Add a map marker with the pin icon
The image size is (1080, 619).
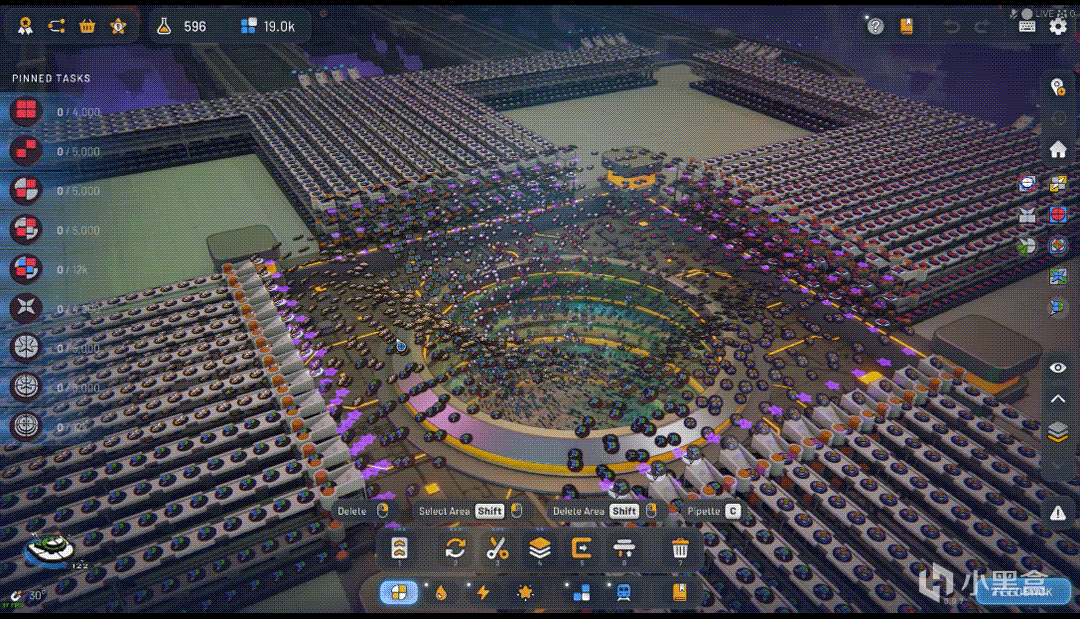click(1058, 87)
